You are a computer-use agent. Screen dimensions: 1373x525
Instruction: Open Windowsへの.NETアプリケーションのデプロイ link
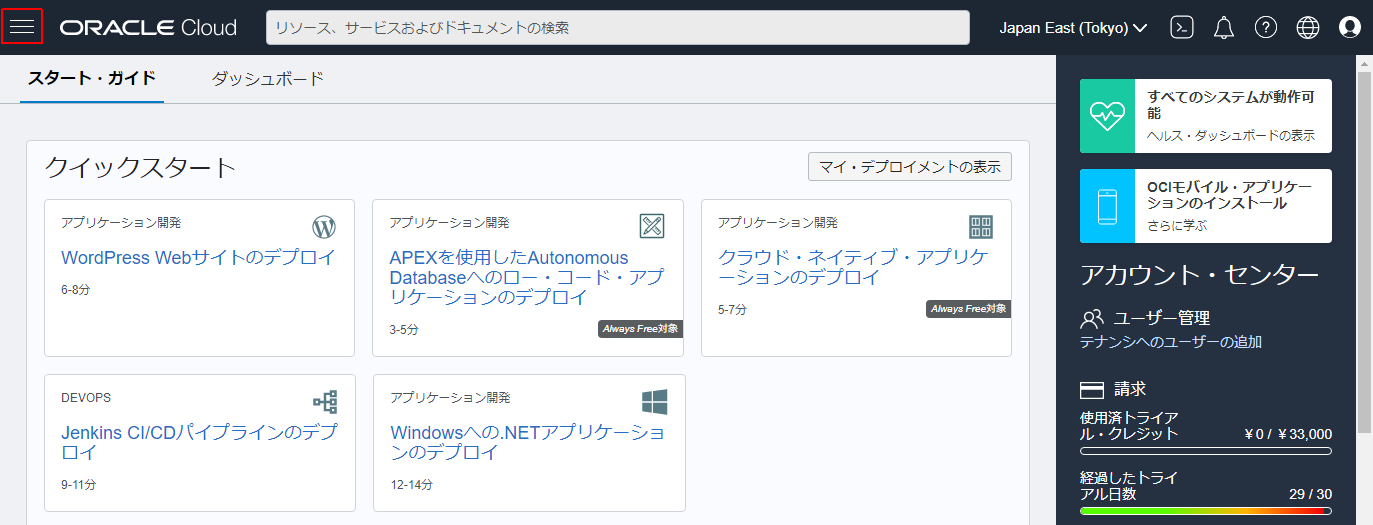click(527, 442)
